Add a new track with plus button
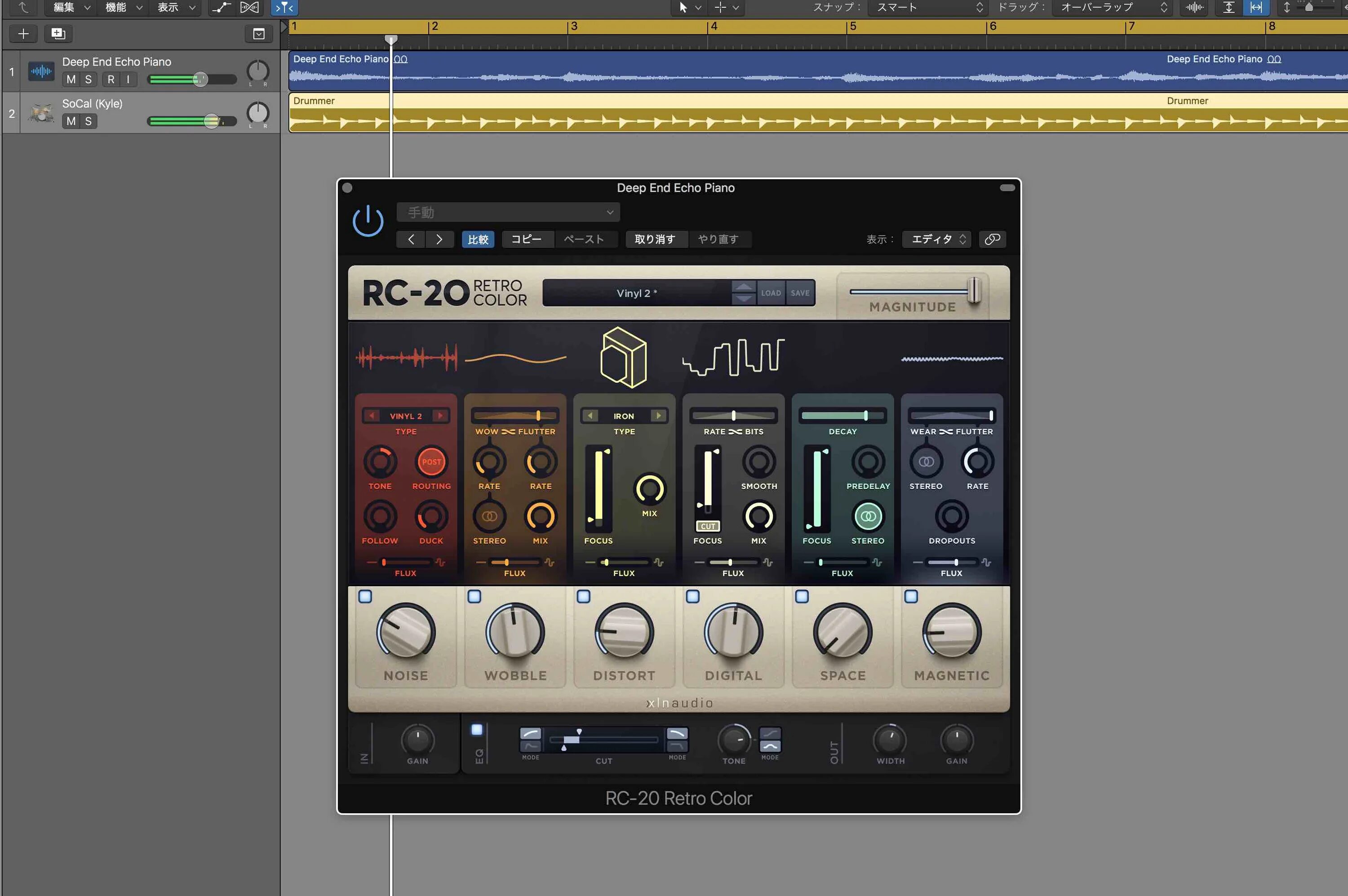Viewport: 1348px width, 896px height. 23,34
